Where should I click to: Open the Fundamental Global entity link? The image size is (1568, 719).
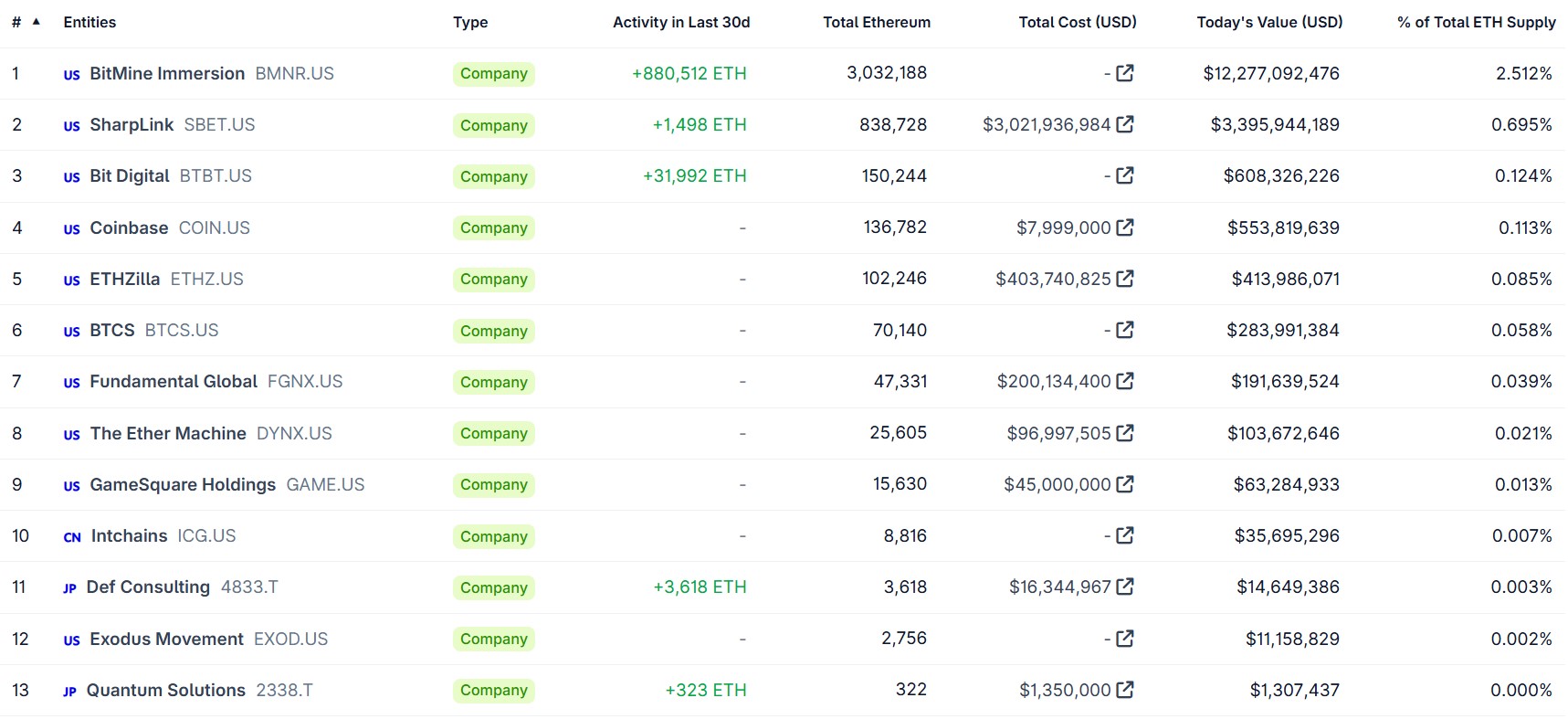pyautogui.click(x=174, y=381)
